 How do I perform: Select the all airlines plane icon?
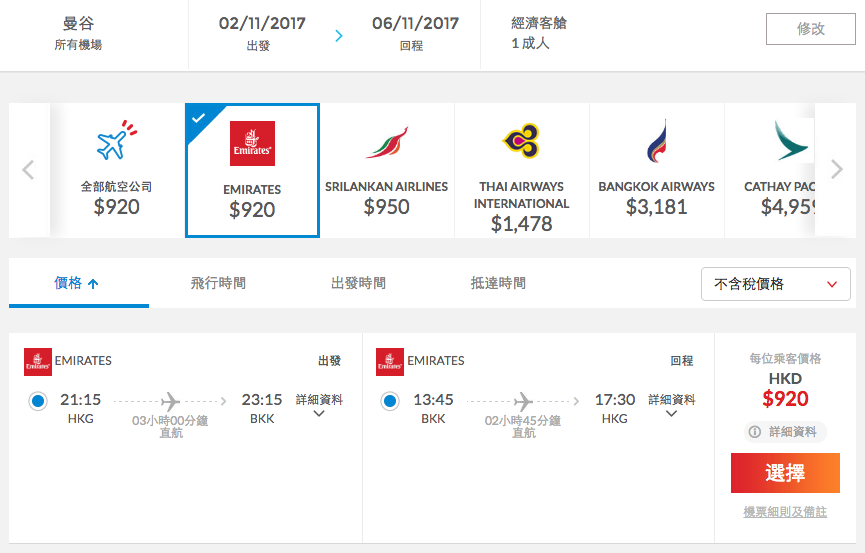point(116,140)
